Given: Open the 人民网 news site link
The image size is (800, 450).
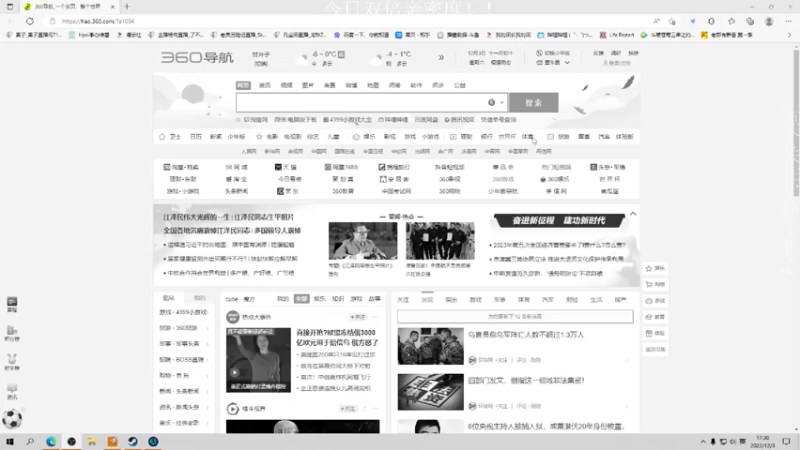Looking at the screenshot, I should tap(248, 152).
